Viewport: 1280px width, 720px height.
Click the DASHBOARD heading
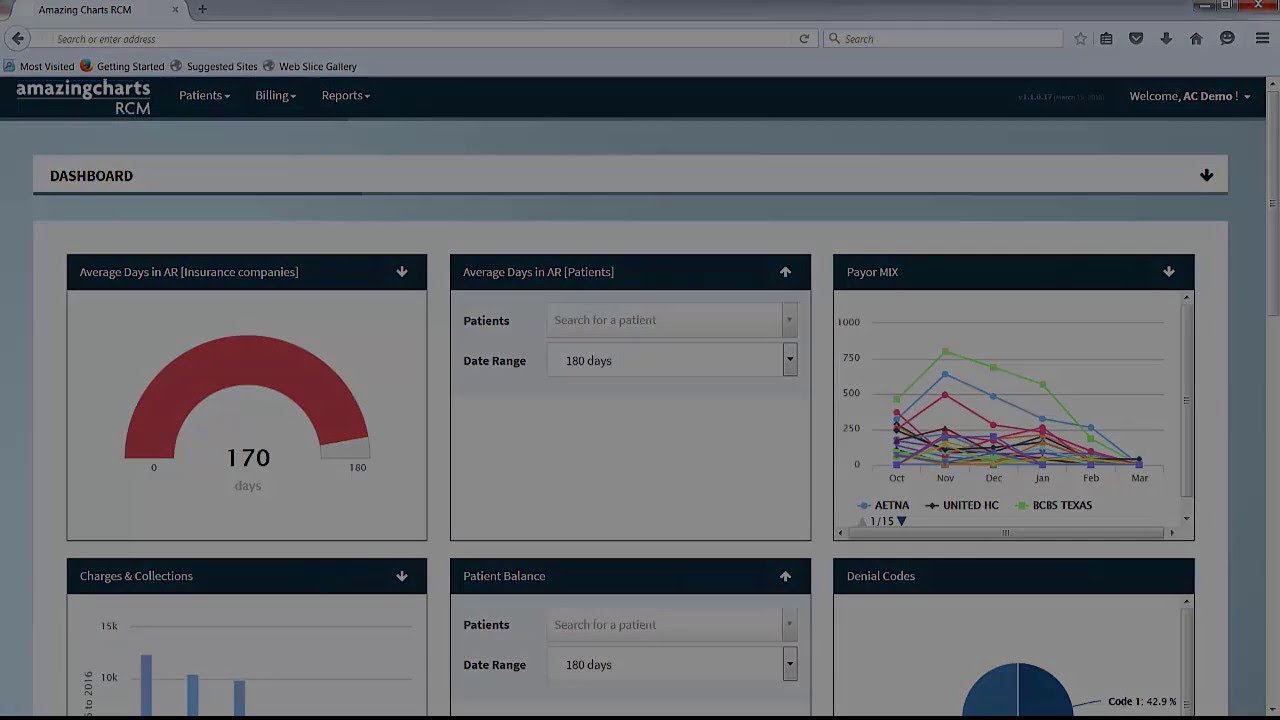(x=91, y=176)
